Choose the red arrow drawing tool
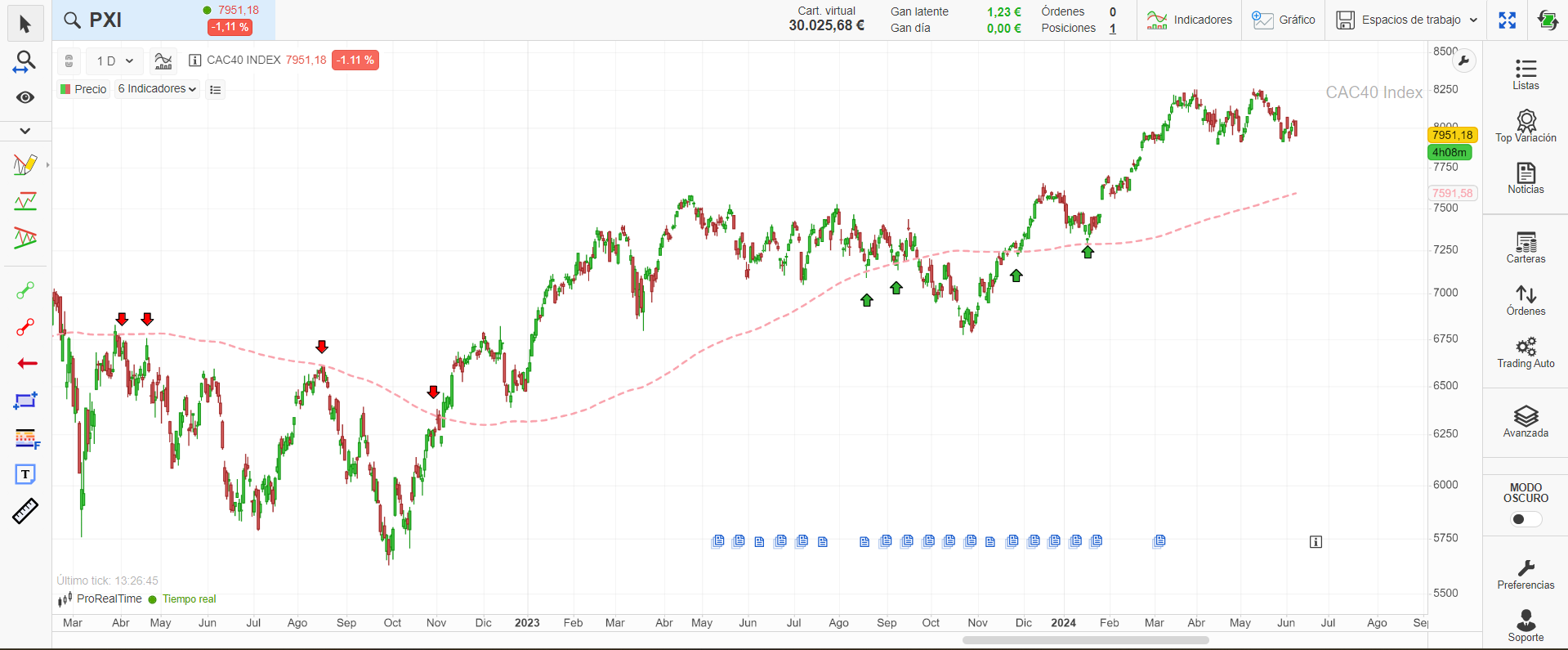1568x650 pixels. 27,364
